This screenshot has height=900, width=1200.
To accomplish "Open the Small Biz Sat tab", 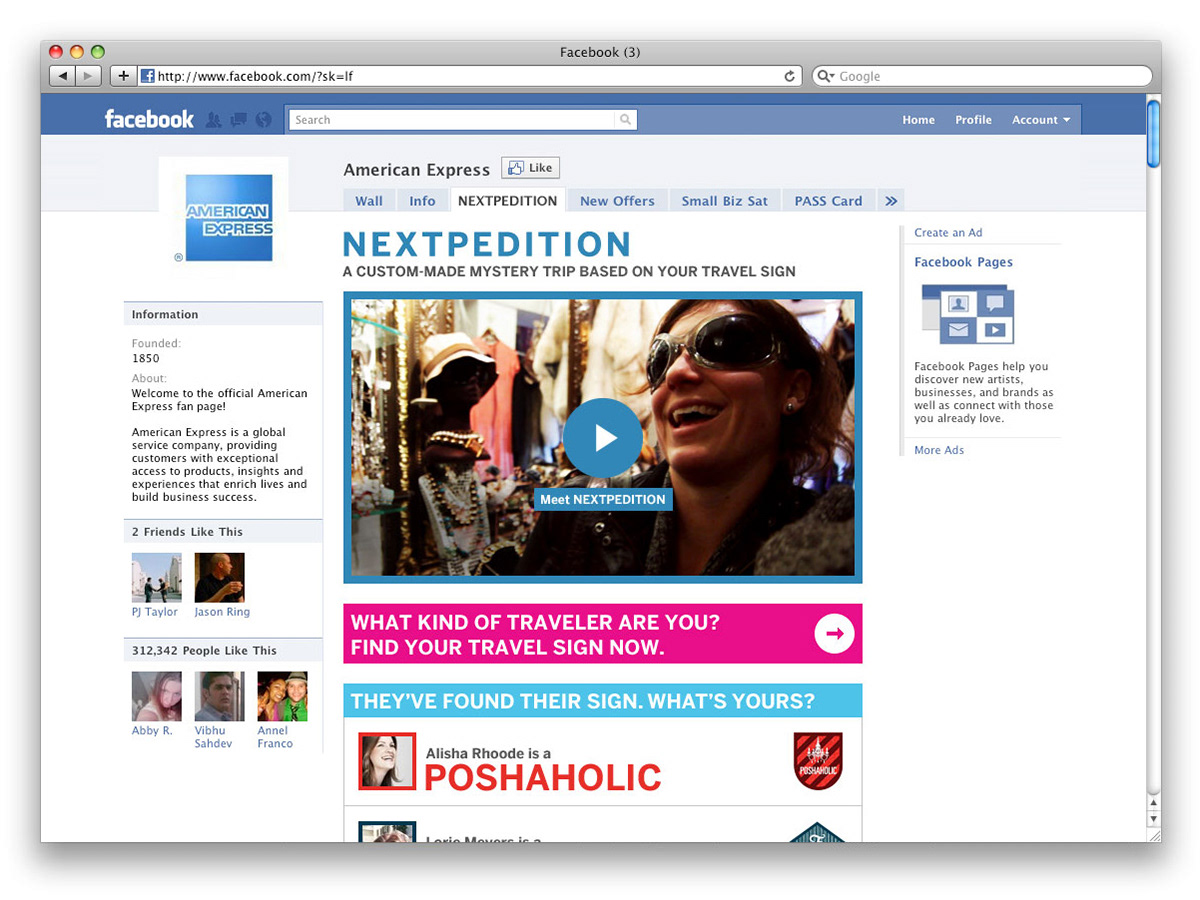I will pyautogui.click(x=725, y=201).
